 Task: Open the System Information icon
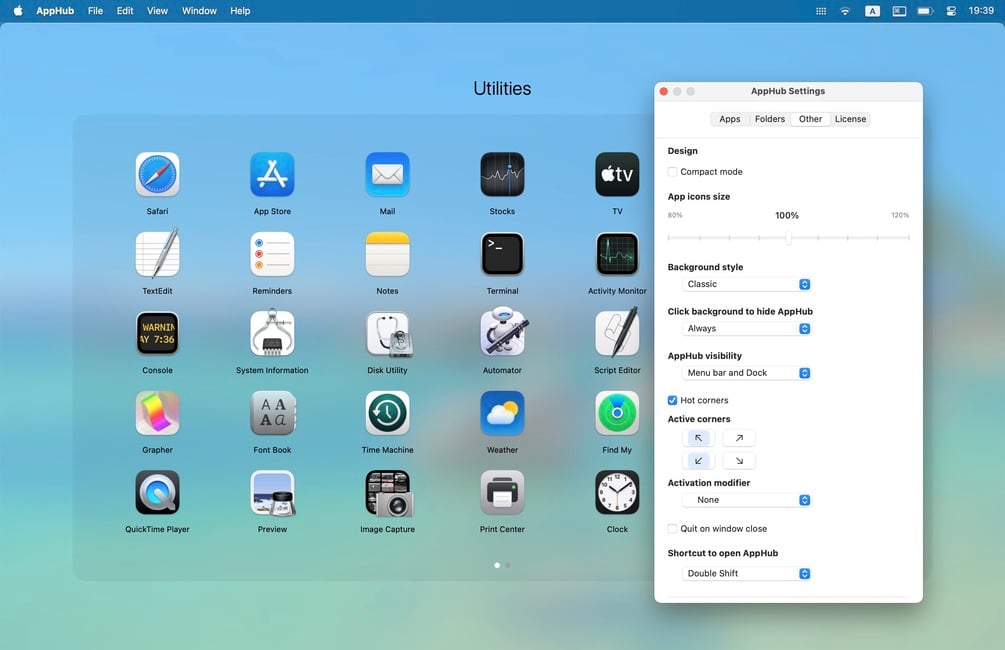[272, 333]
